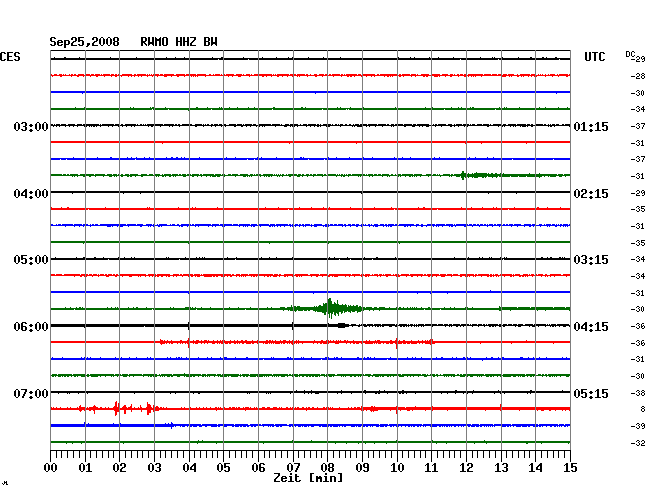The height and width of the screenshot is (494, 650).
Task: Click the station label RWMO HHZ BW
Action: [179, 42]
